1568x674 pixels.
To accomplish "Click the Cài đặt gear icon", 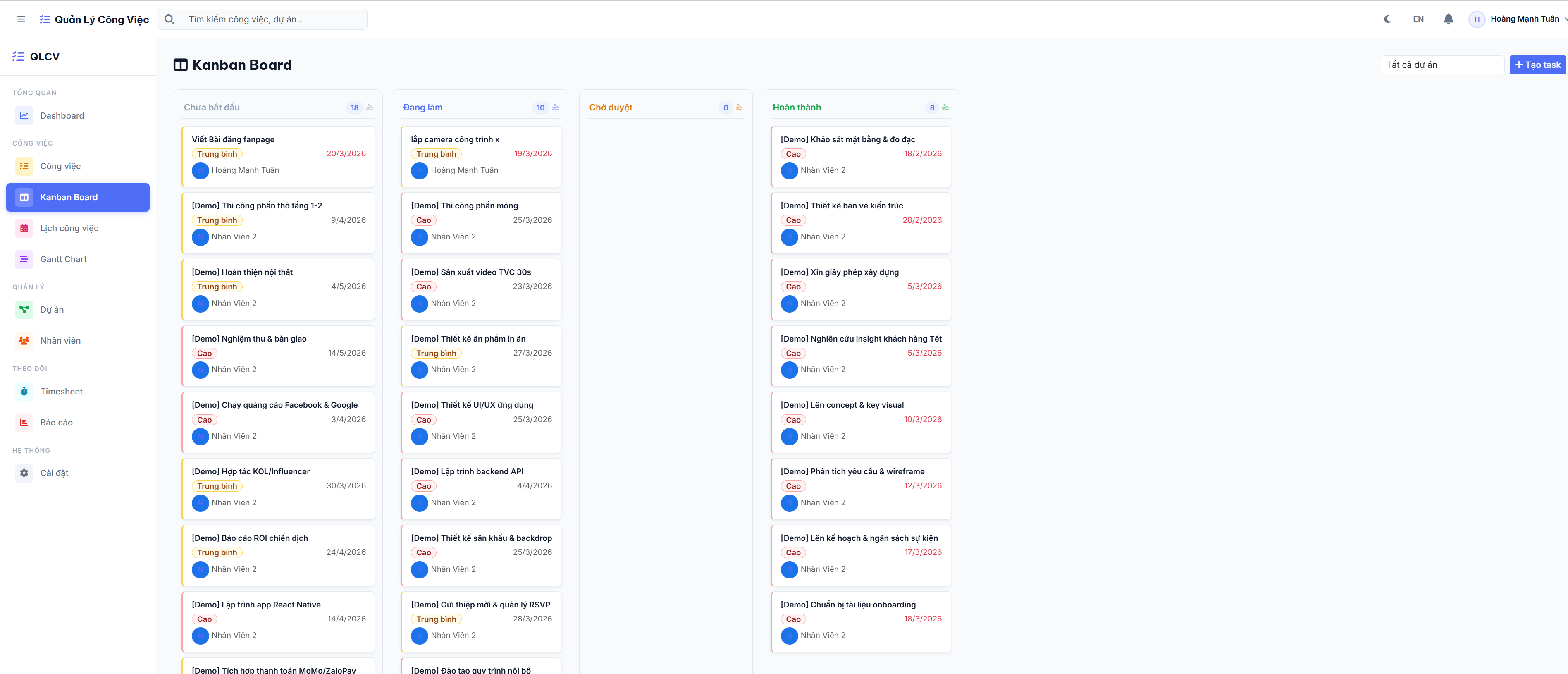I will pos(24,473).
